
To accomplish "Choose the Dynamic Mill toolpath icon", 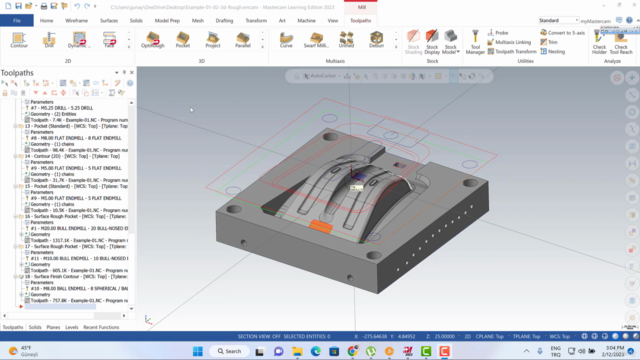I will 79,40.
